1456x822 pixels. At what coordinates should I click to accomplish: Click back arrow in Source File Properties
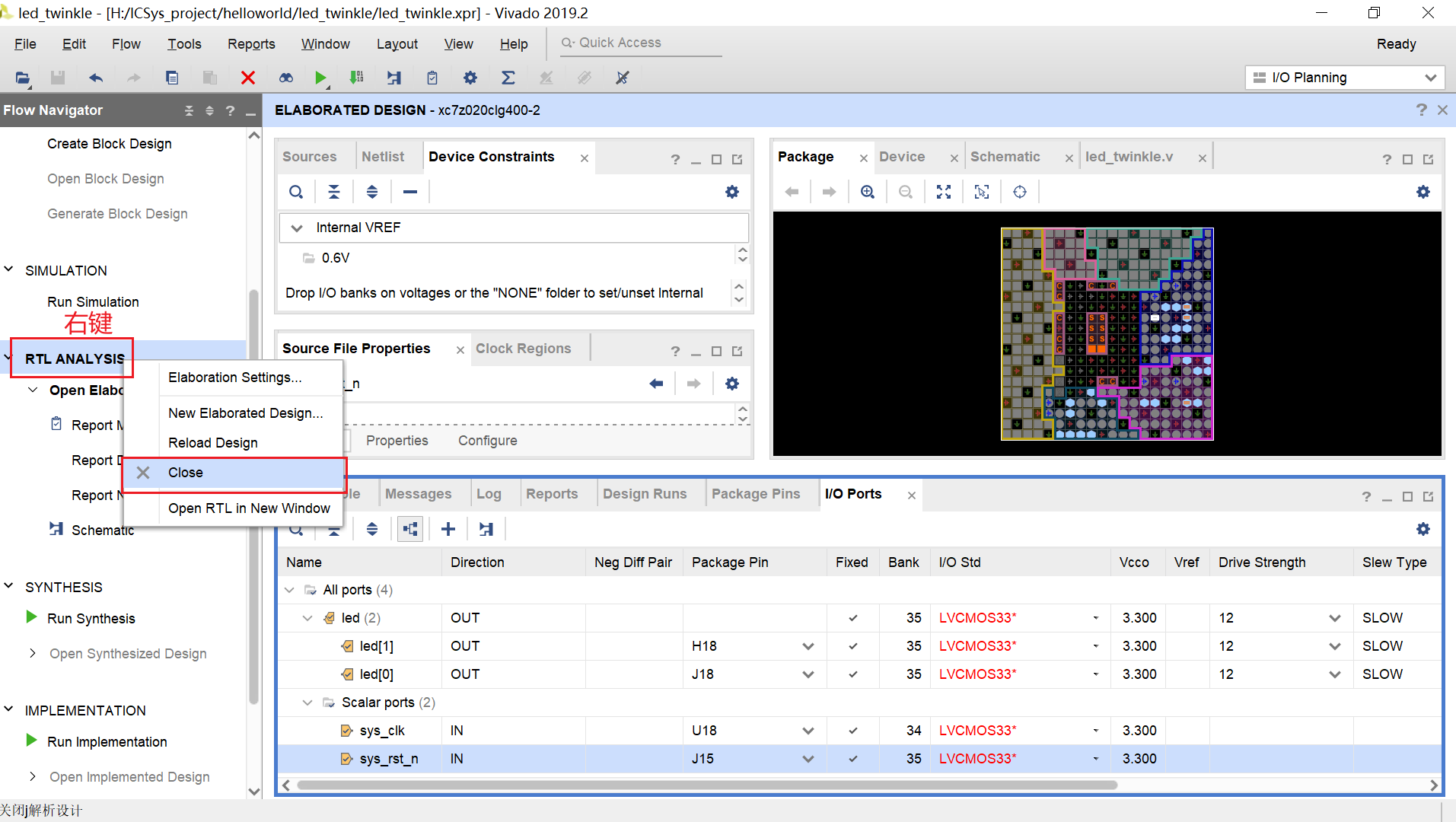[656, 384]
